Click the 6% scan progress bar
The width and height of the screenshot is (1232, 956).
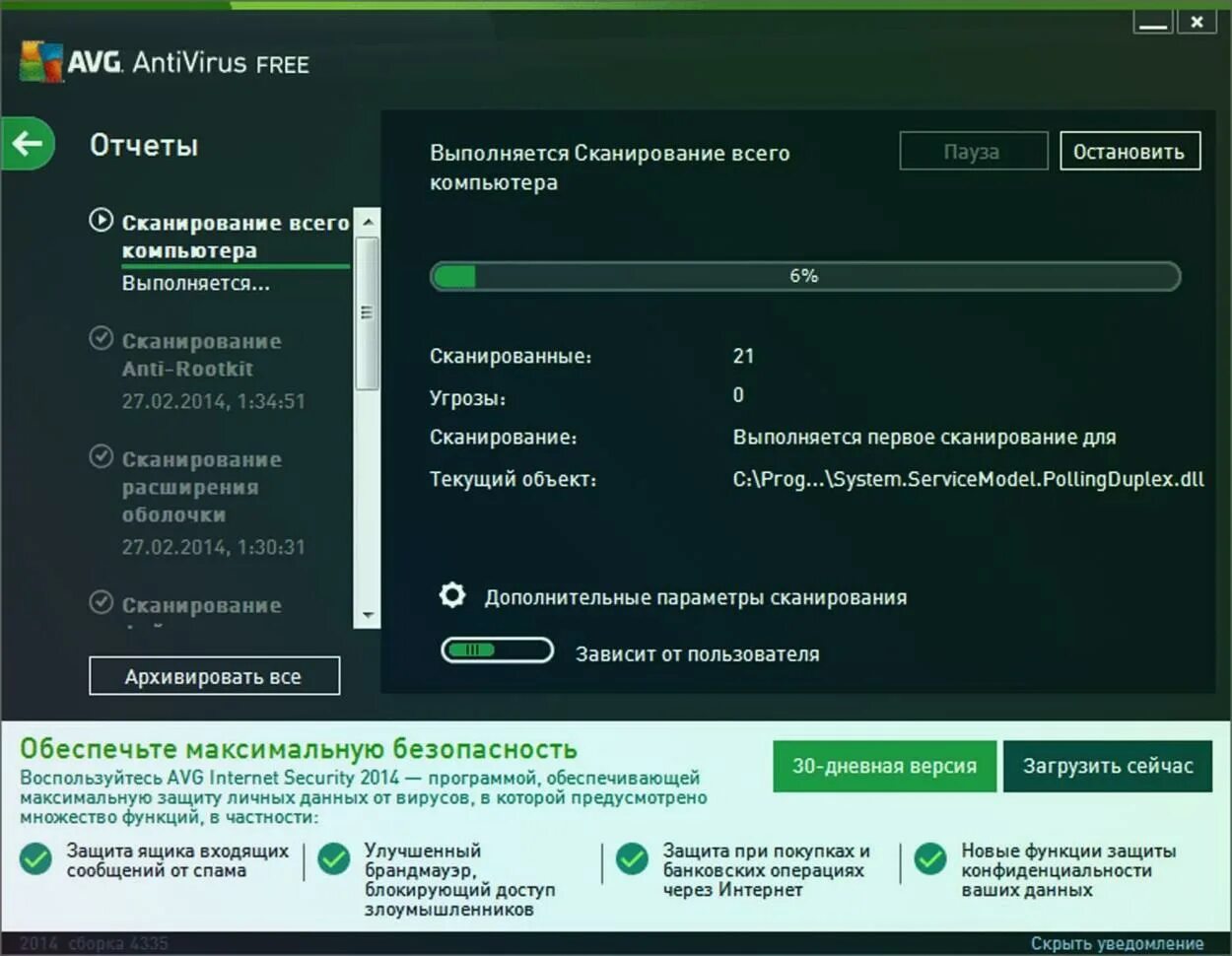coord(805,276)
